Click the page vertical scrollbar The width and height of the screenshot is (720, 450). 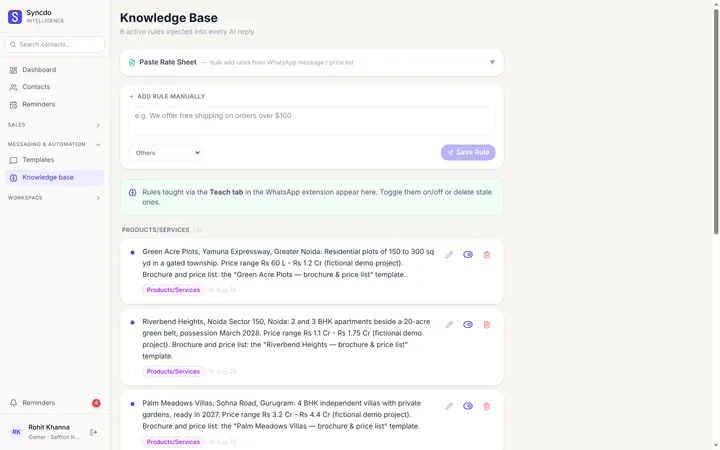click(716, 122)
